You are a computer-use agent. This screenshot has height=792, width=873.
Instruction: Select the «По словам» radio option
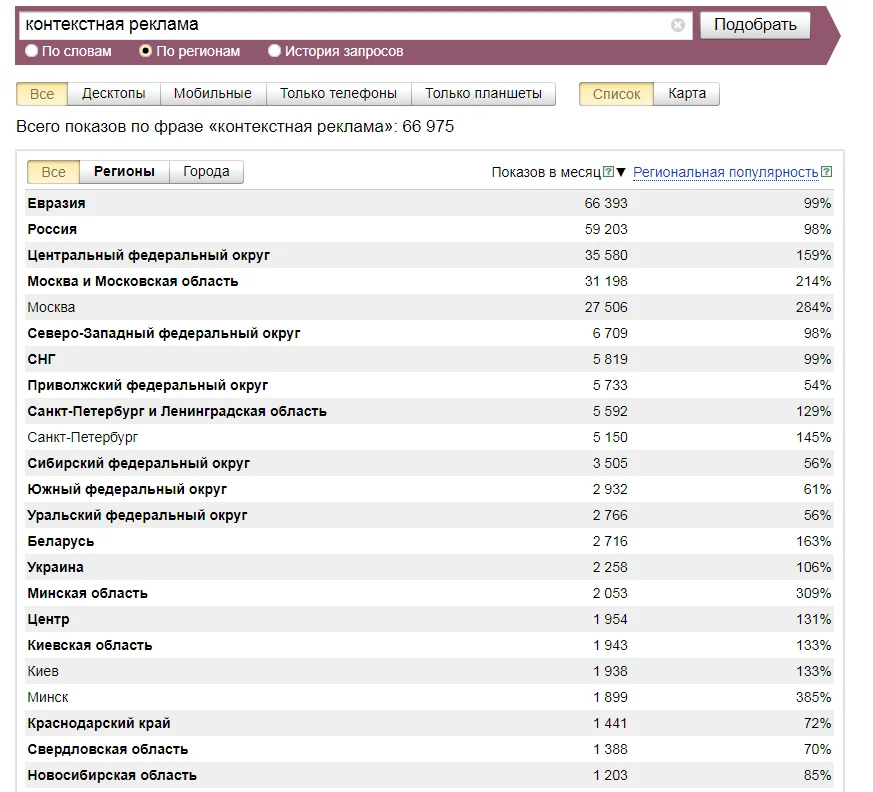click(33, 48)
